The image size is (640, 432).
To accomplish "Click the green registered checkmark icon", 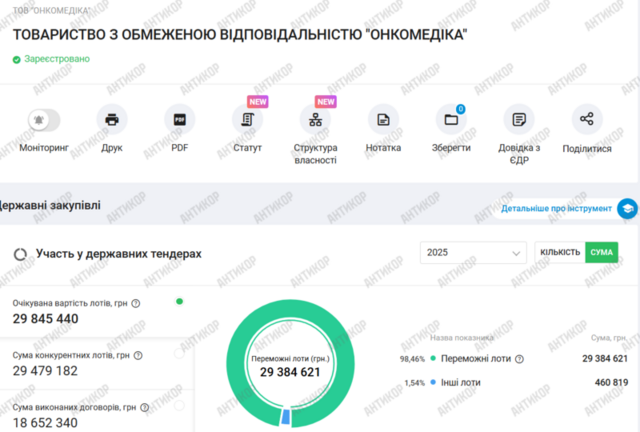I will tap(16, 60).
